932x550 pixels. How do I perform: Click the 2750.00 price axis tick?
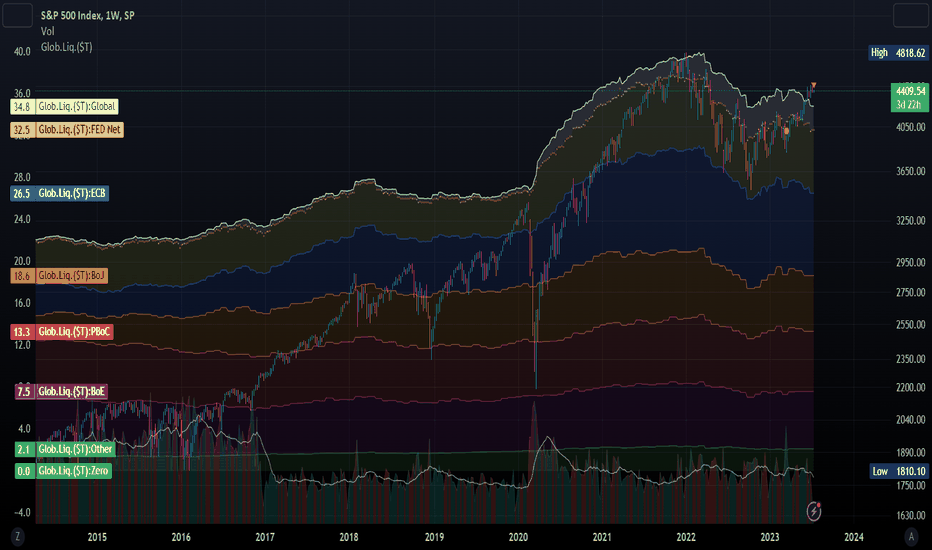(911, 293)
